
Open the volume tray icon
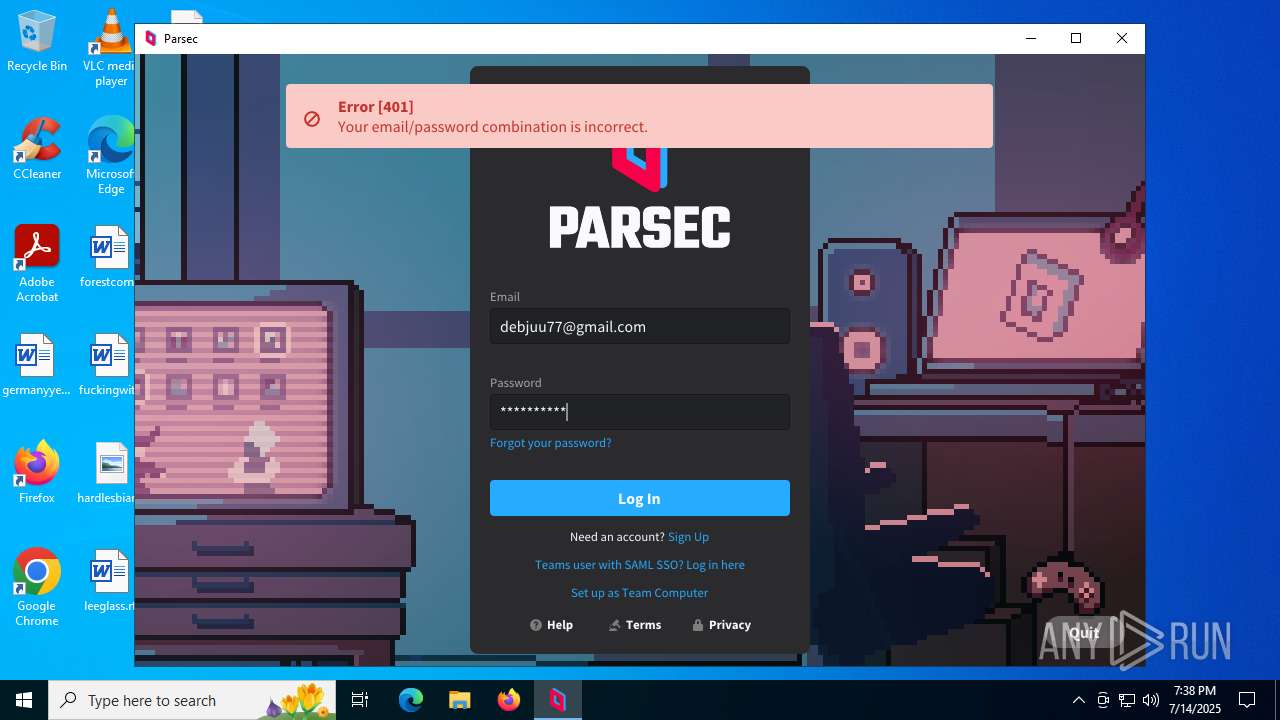(1151, 700)
